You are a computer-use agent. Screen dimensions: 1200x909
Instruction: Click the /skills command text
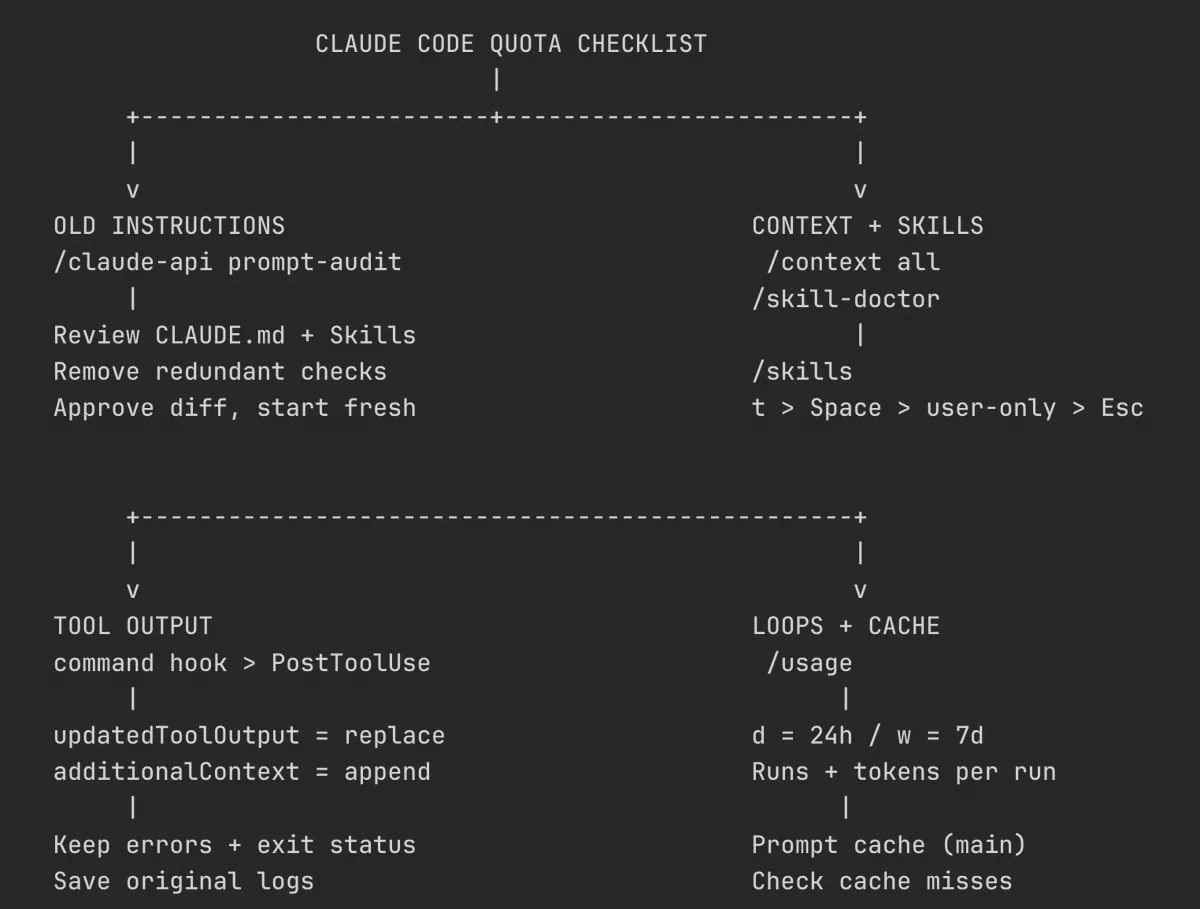802,371
